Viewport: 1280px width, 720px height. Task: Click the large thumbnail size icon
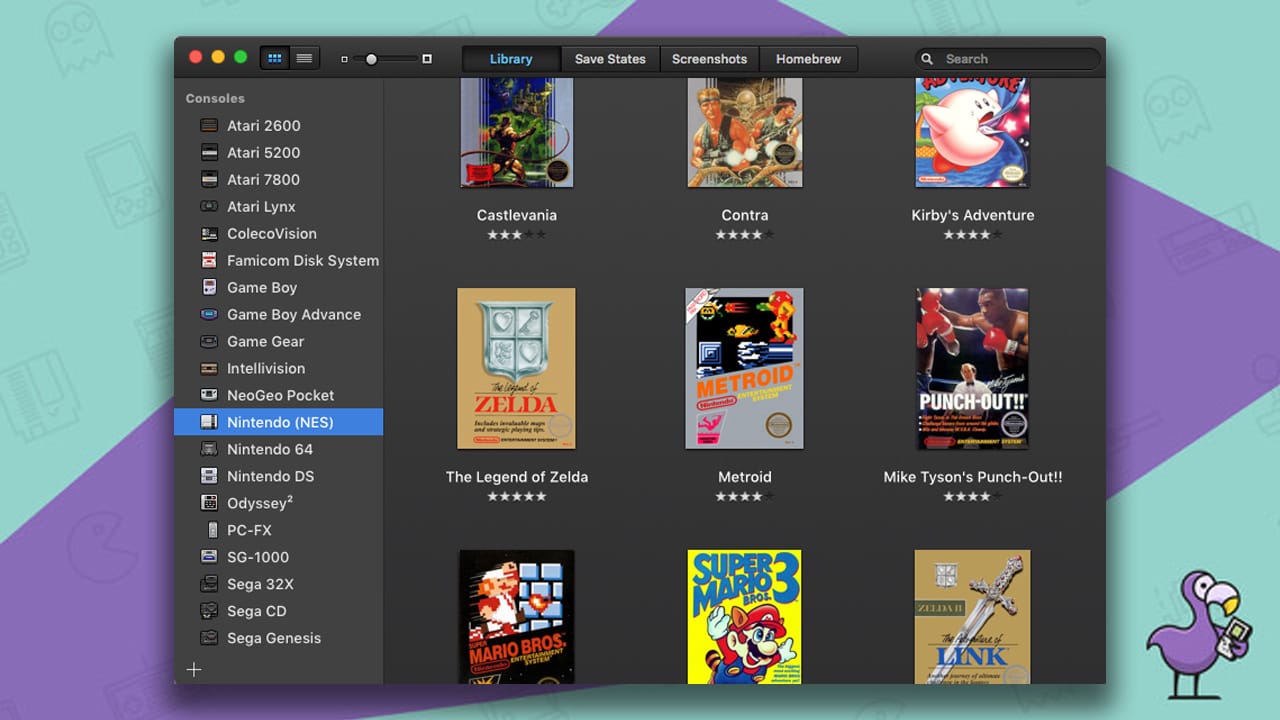(x=426, y=59)
